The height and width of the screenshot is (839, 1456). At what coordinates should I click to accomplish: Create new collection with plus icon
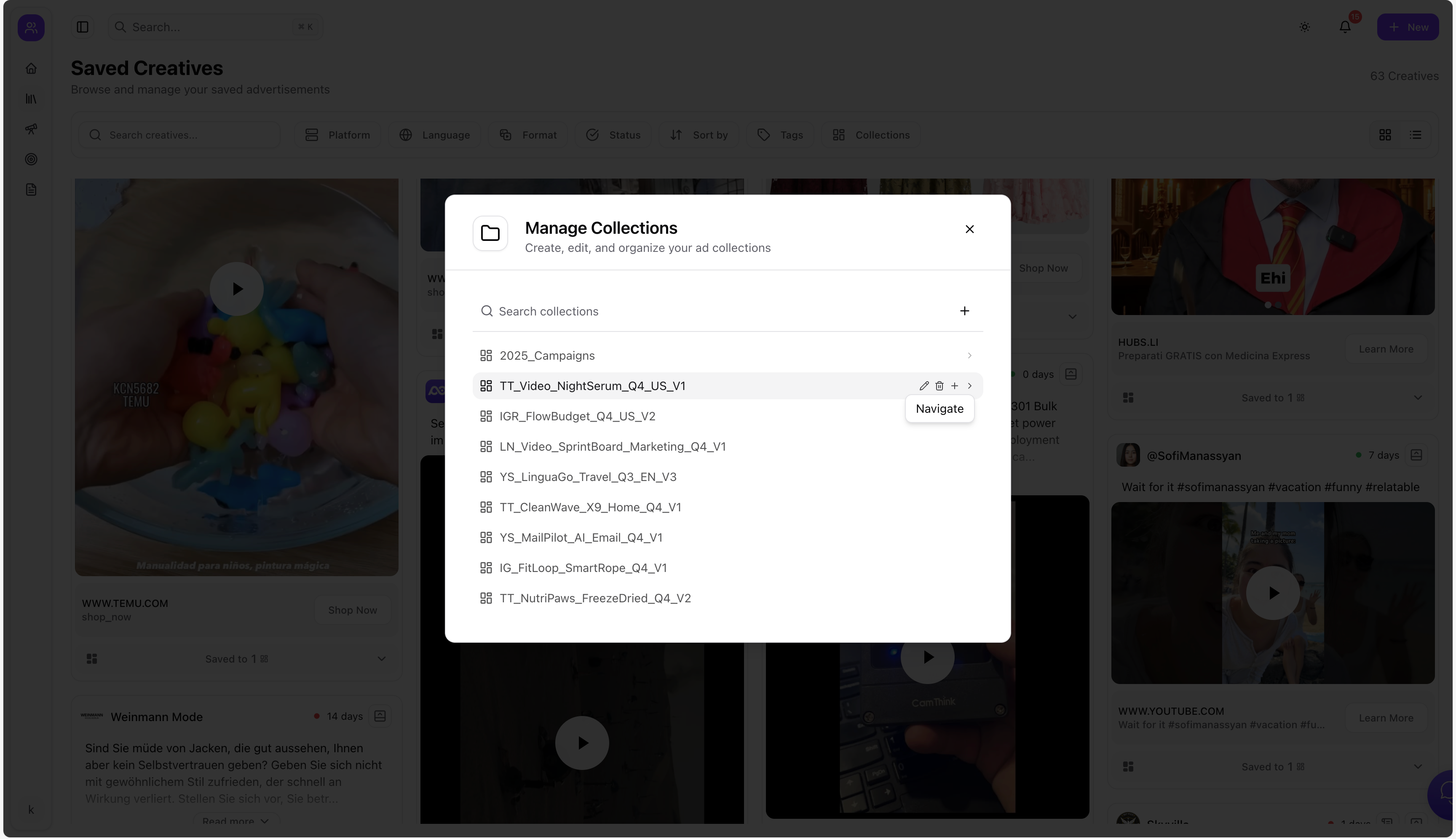point(964,311)
